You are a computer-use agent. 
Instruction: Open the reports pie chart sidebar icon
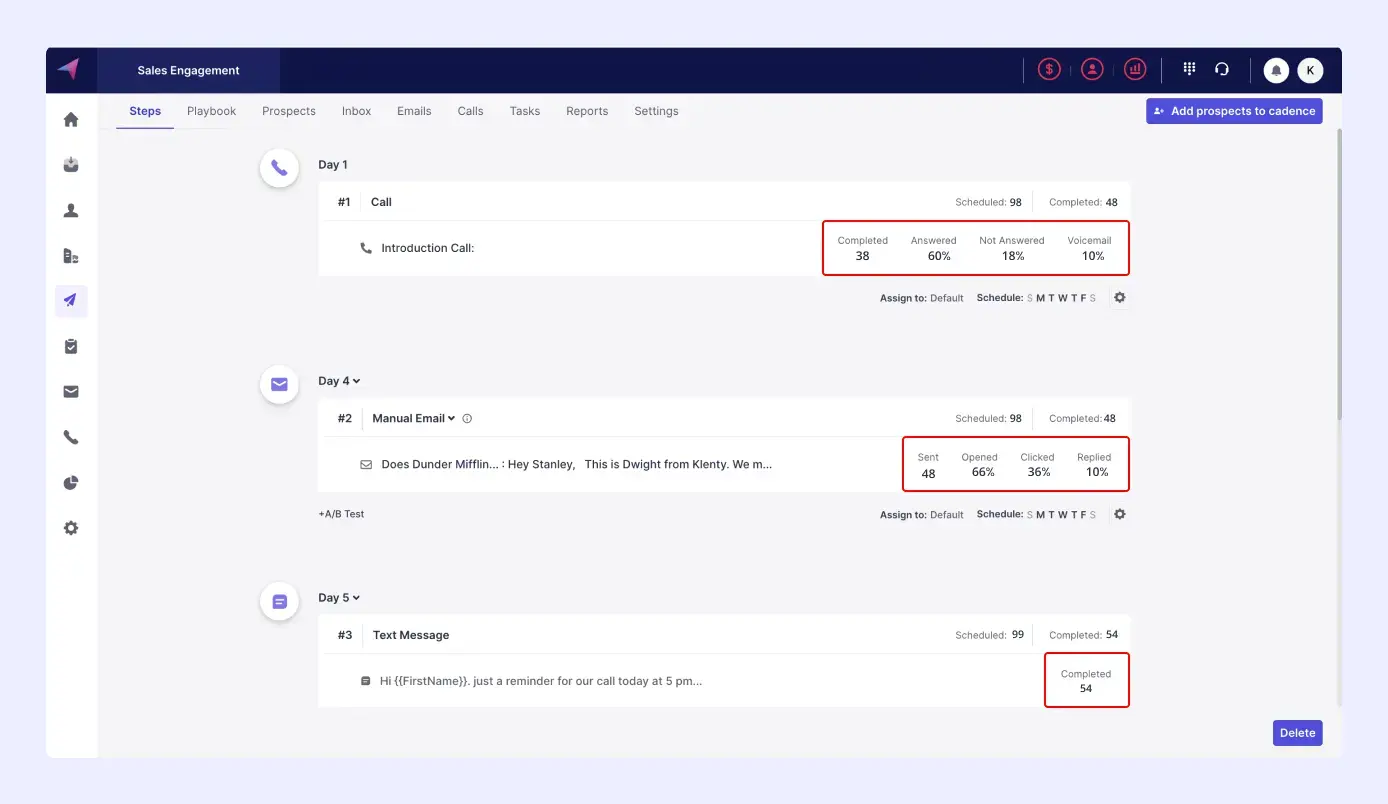point(71,483)
